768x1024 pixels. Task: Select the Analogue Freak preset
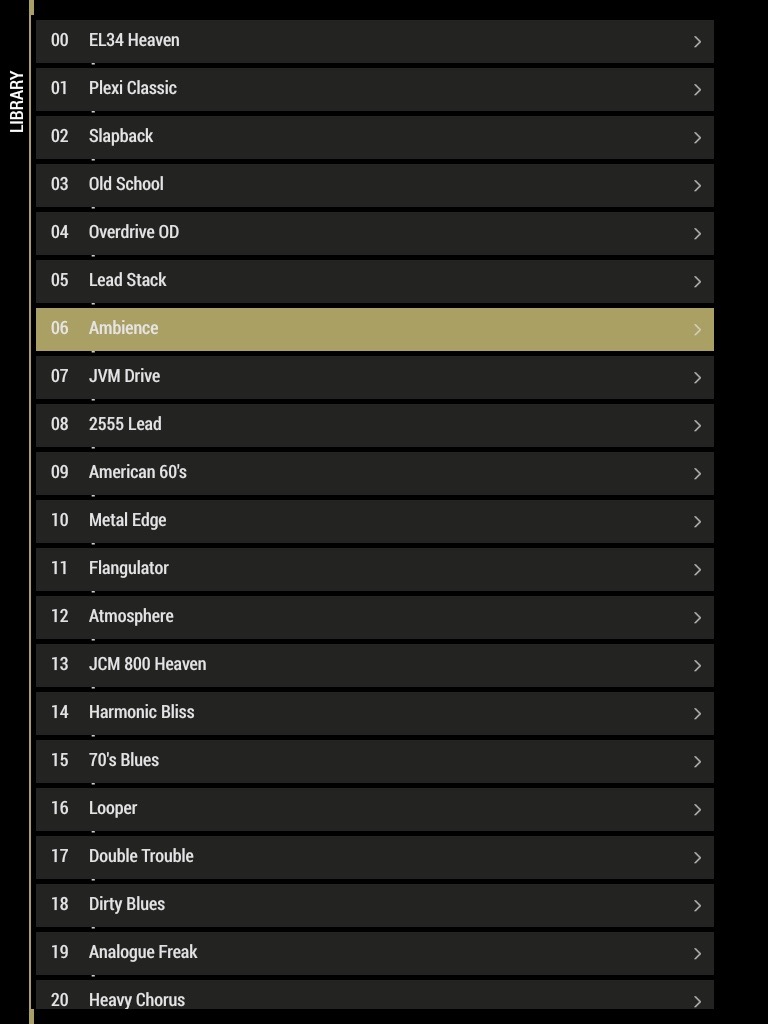coord(375,953)
